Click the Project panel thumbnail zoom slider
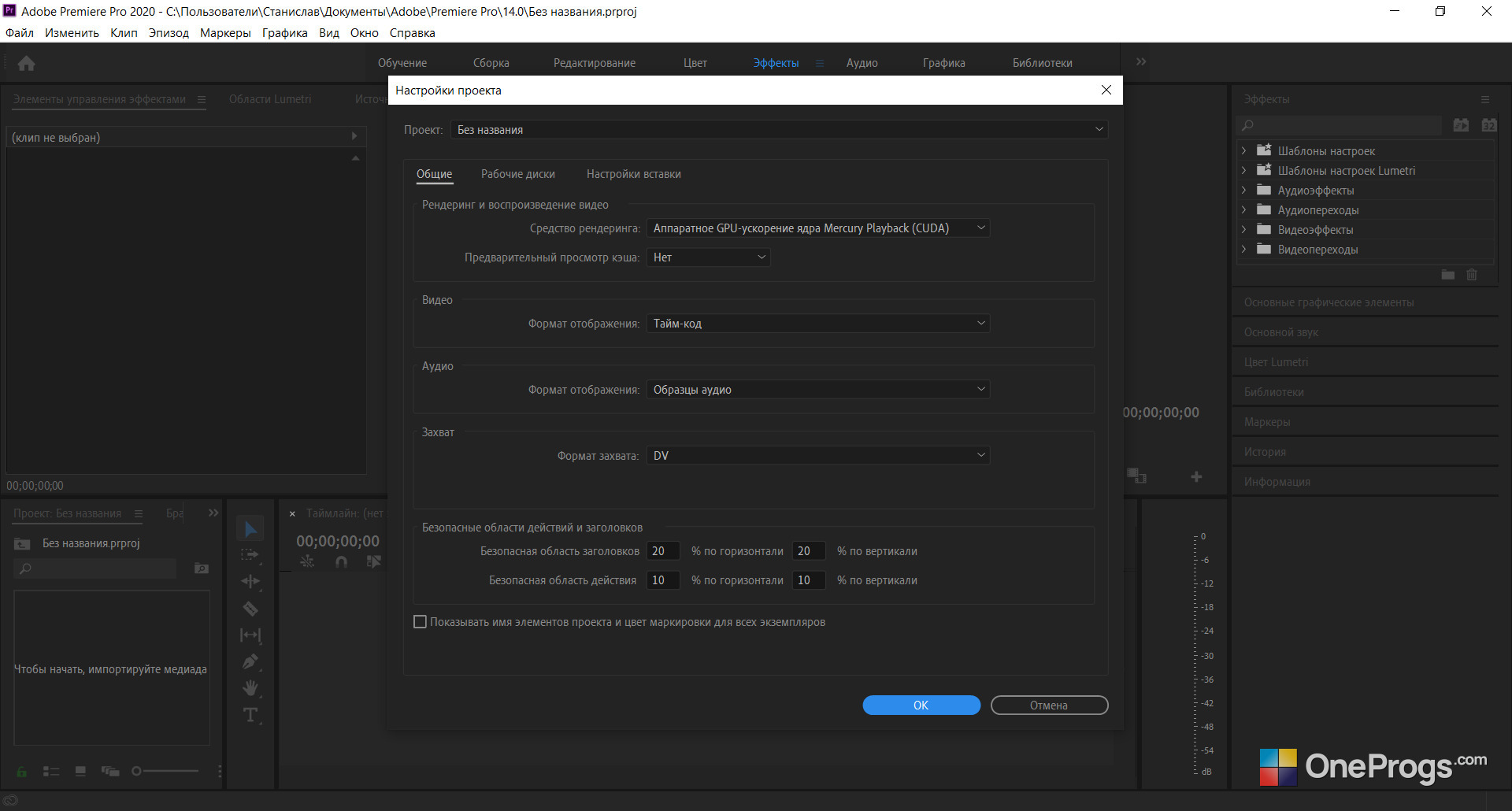The image size is (1512, 811). 165,772
